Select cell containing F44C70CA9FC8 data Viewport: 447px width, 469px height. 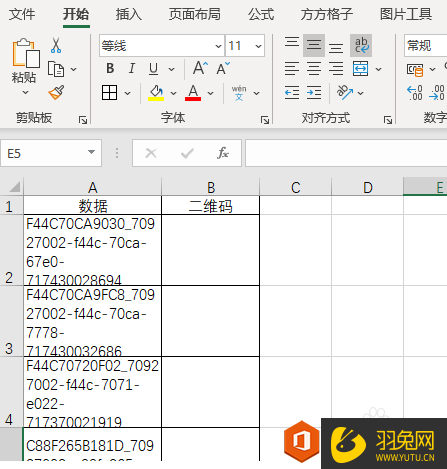[92, 321]
